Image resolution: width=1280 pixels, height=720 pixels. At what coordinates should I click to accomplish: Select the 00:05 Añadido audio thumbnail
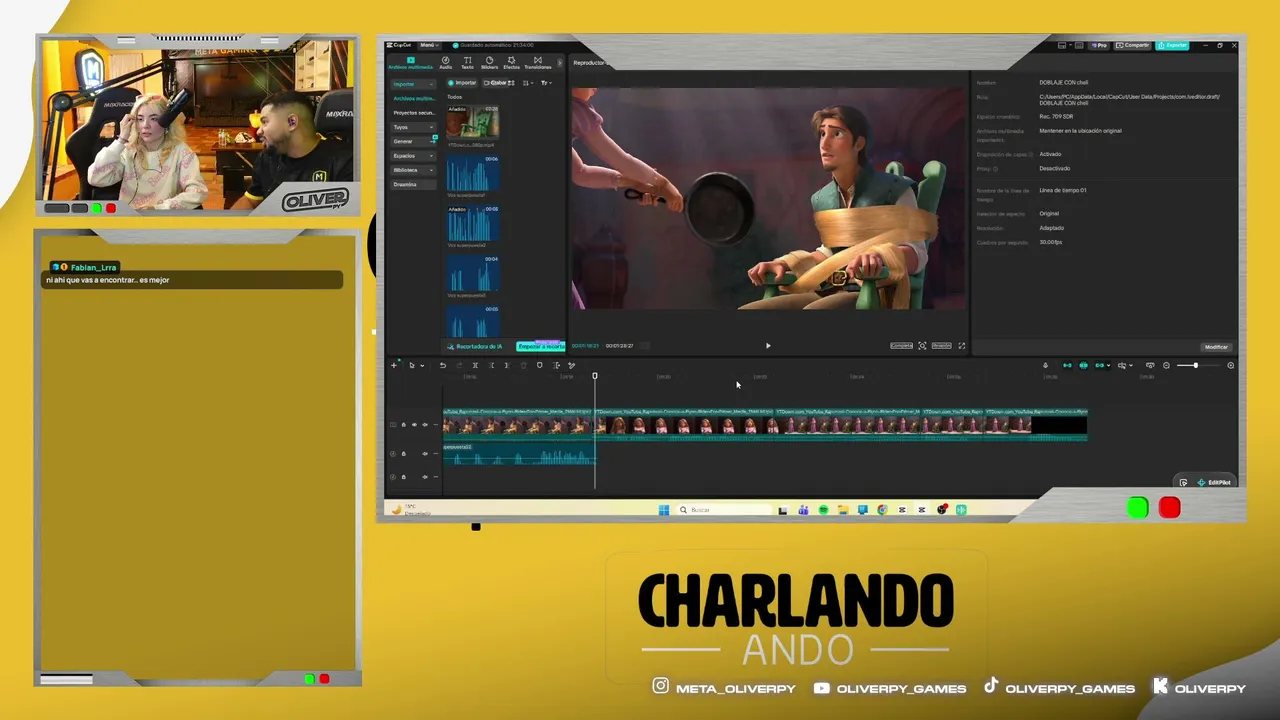[472, 223]
